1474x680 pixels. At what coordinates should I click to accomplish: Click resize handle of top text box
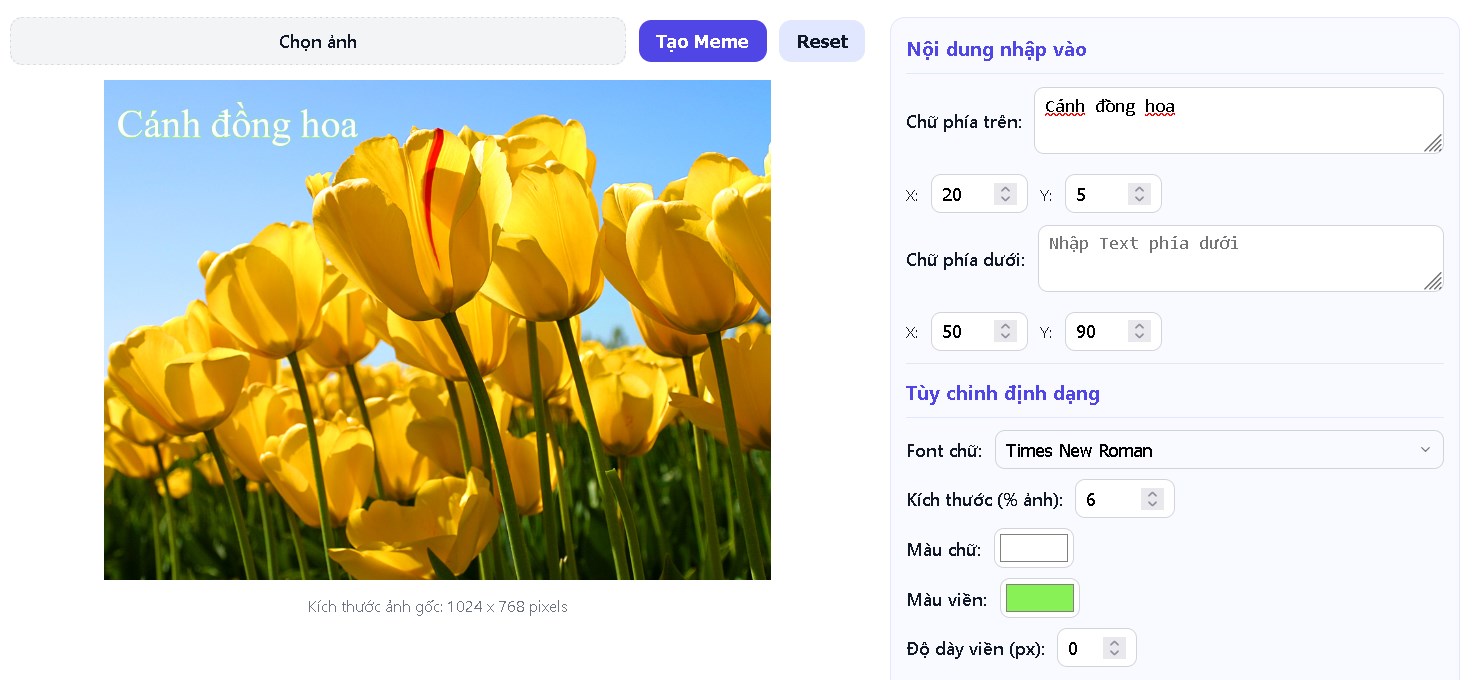point(1433,144)
